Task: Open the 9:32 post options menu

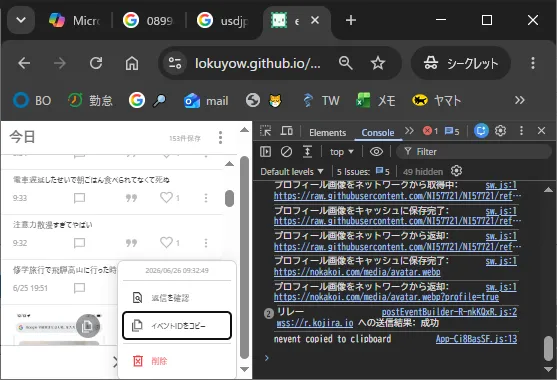Action: coord(206,243)
